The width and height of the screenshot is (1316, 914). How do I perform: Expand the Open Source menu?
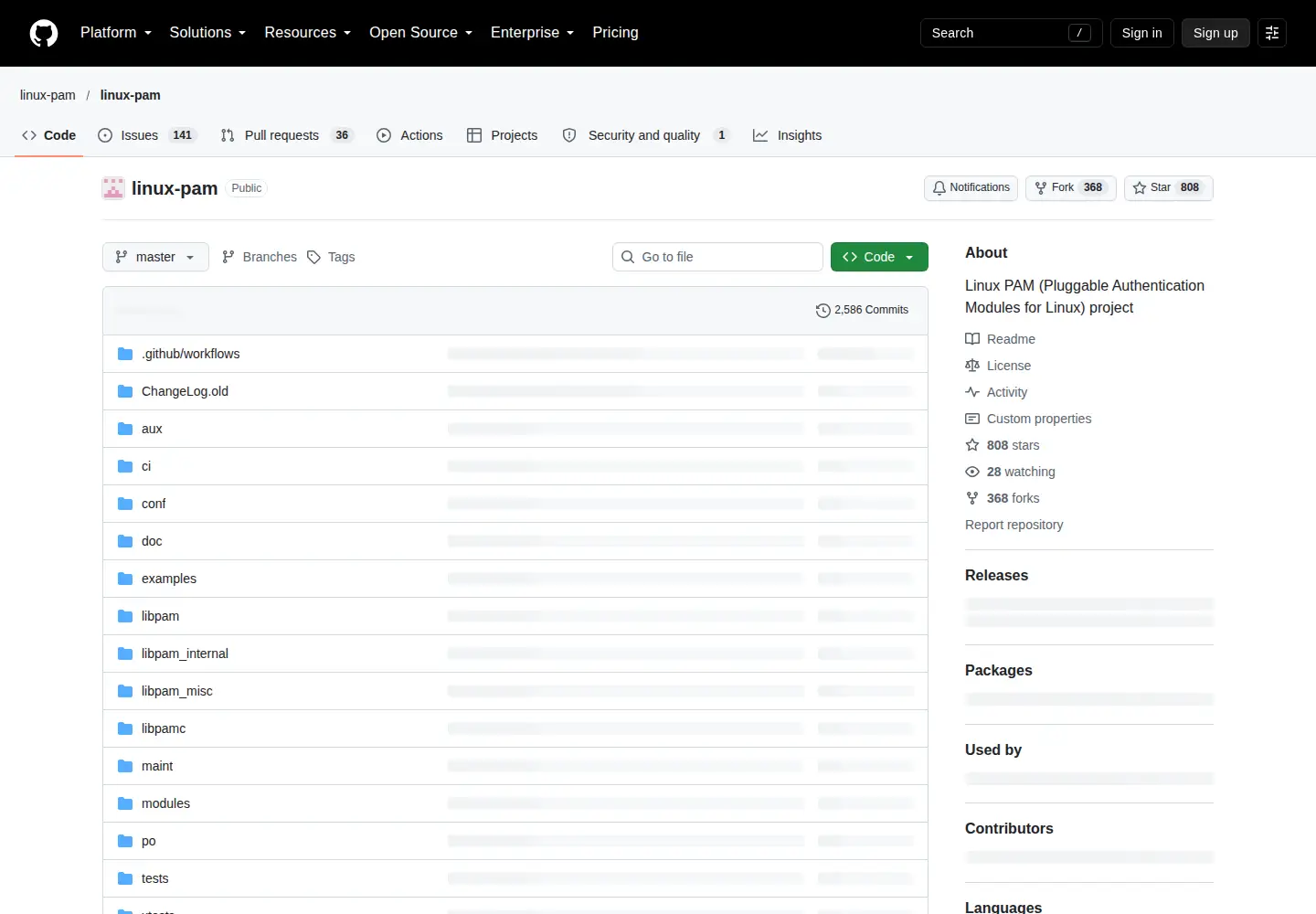point(421,32)
